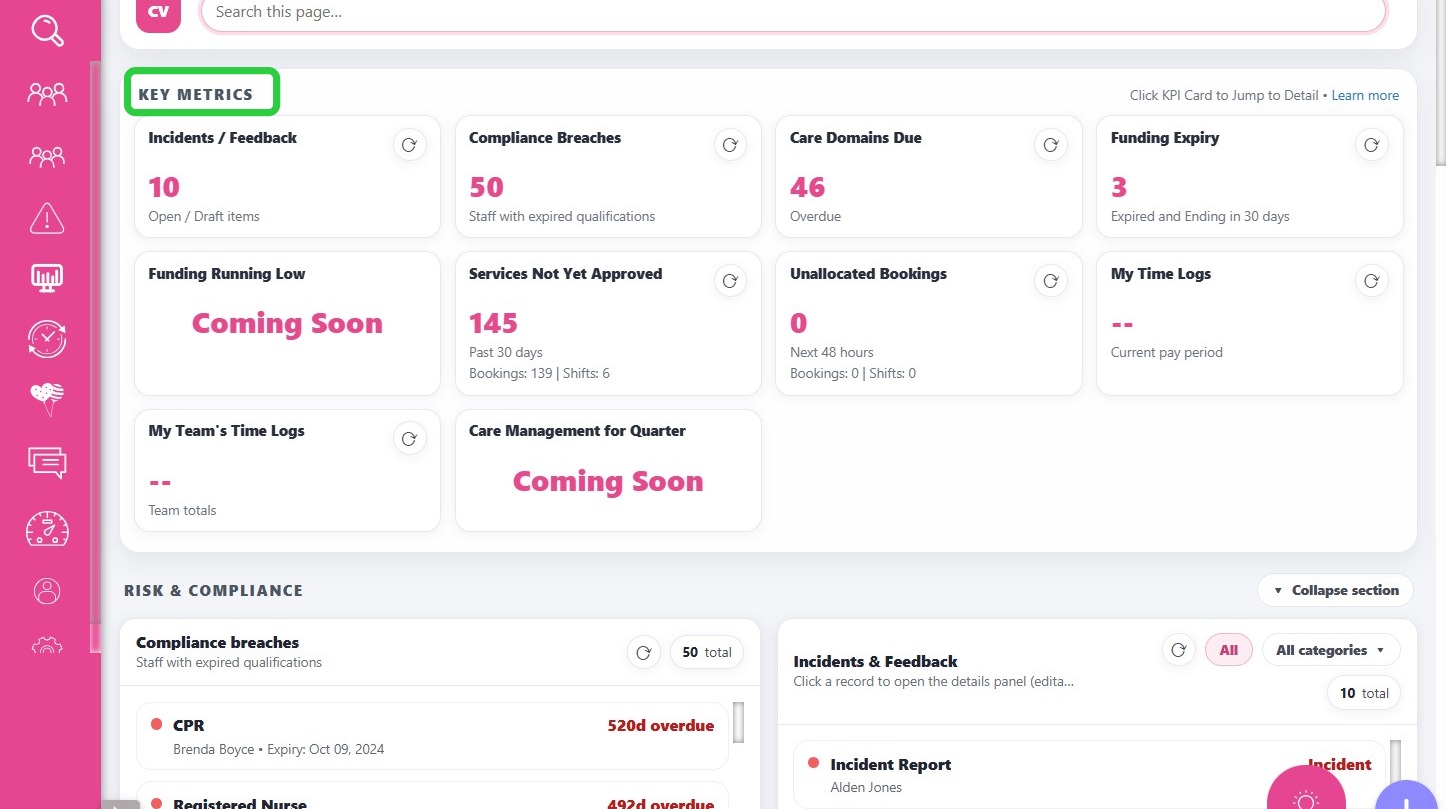Collapse the Risk & Compliance section
Screen dimensions: 1446x809
pyautogui.click(x=1335, y=590)
